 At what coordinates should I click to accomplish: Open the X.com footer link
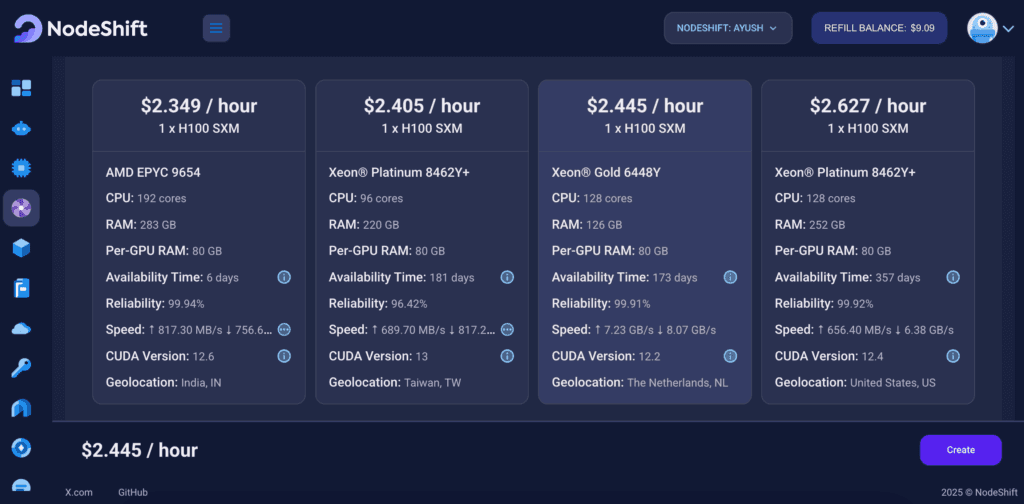tap(79, 492)
